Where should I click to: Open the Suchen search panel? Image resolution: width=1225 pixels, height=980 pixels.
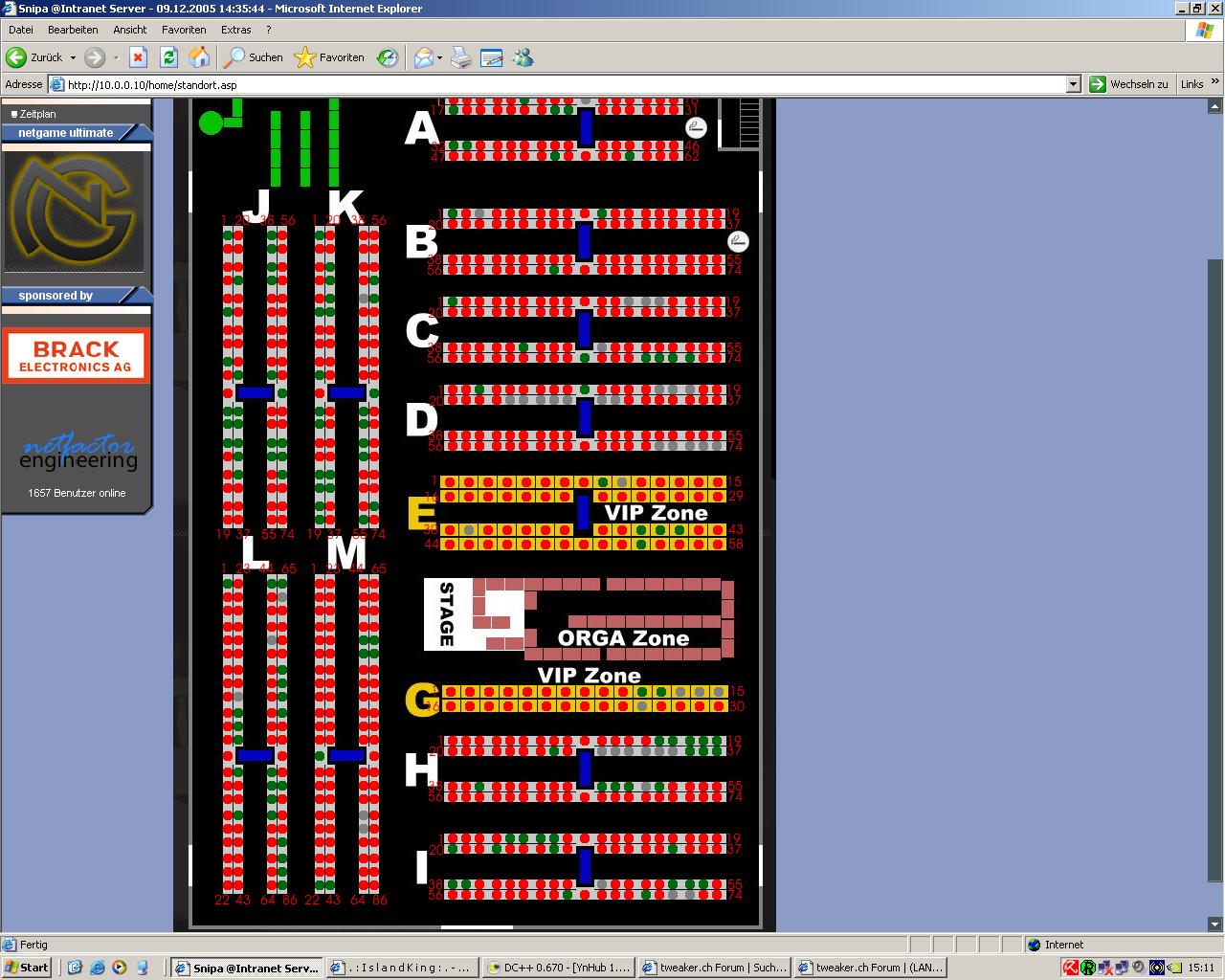254,57
